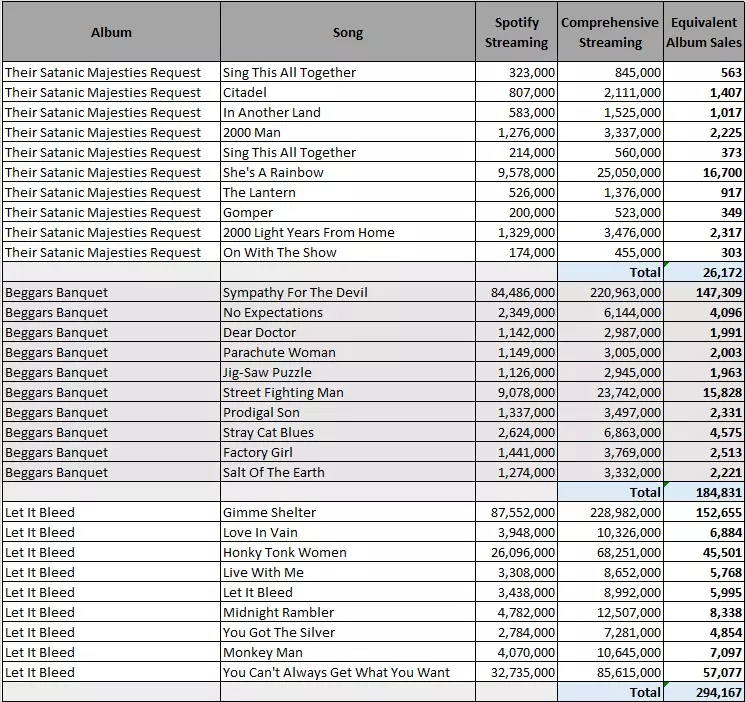The height and width of the screenshot is (702, 745).
Task: Select the 9,078,000 Spotify value
Action: point(516,392)
